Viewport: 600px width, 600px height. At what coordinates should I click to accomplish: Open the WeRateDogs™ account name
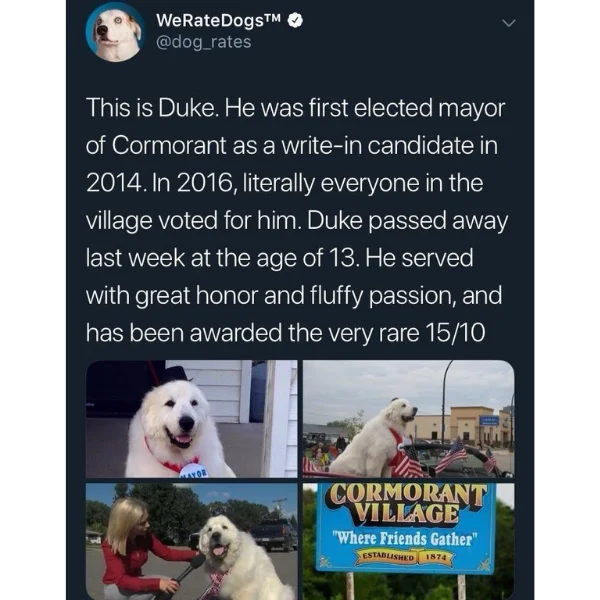219,20
